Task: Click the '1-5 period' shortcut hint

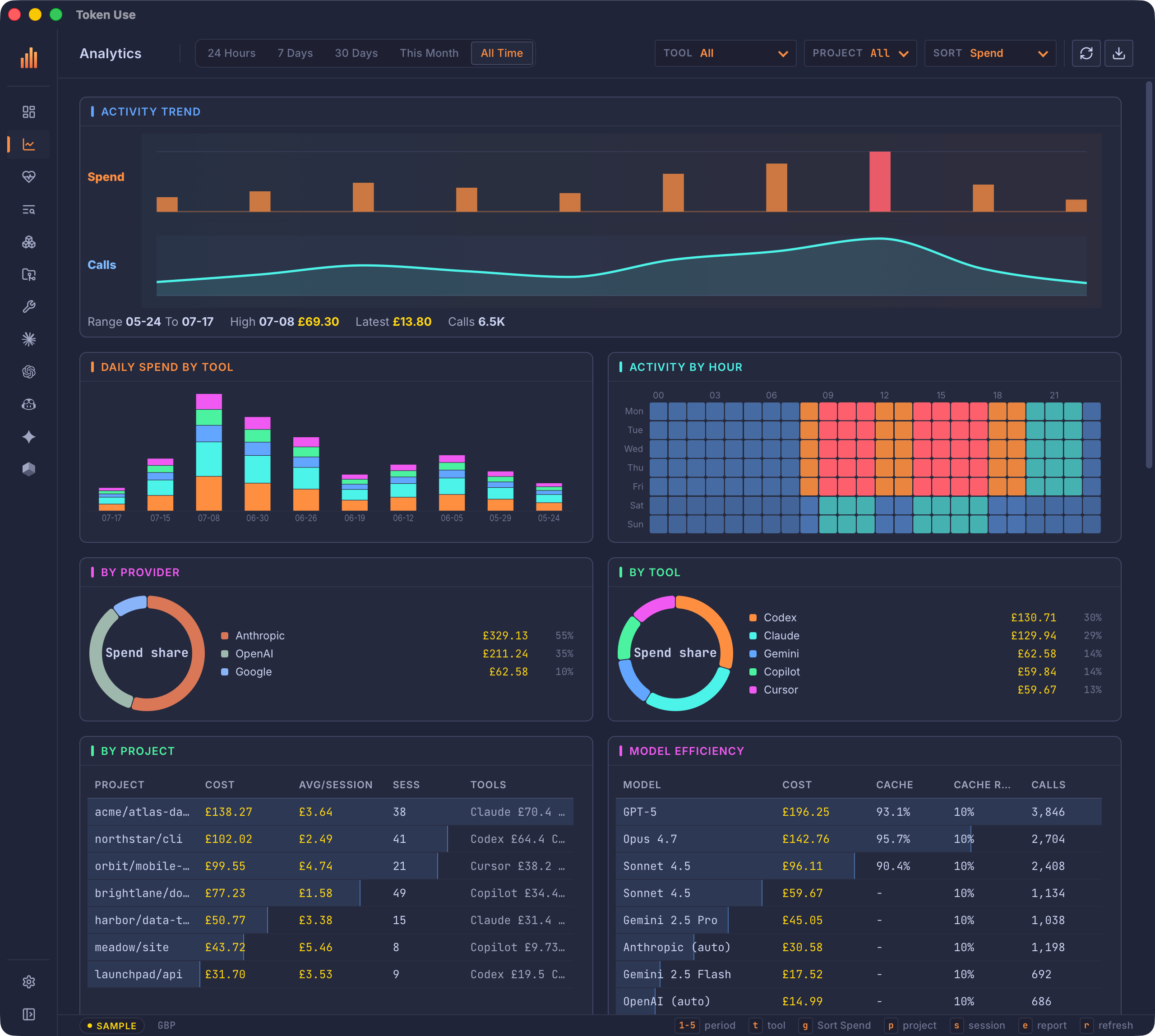Action: pyautogui.click(x=705, y=1025)
